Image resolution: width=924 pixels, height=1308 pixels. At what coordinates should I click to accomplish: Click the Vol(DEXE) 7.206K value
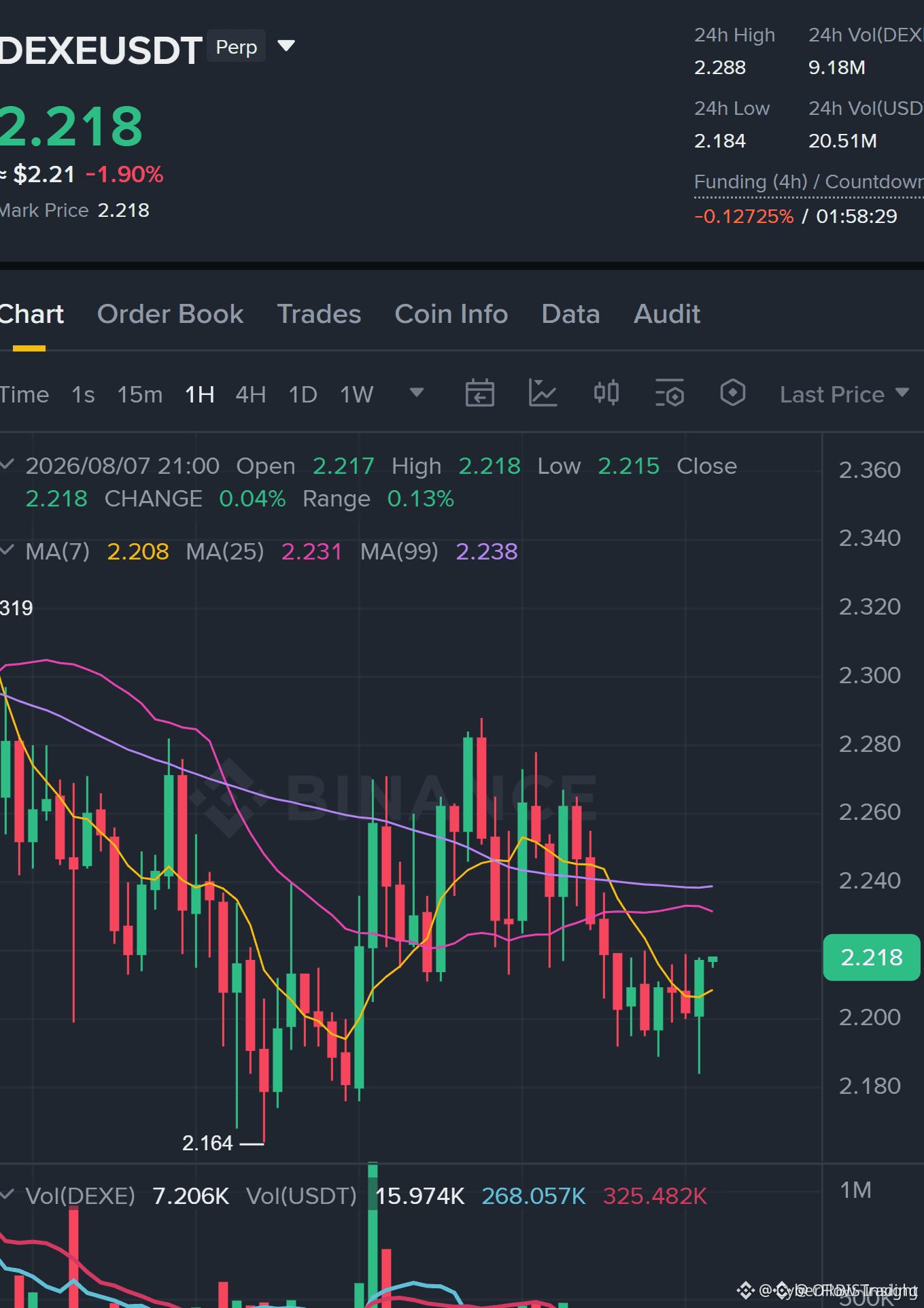click(191, 1196)
